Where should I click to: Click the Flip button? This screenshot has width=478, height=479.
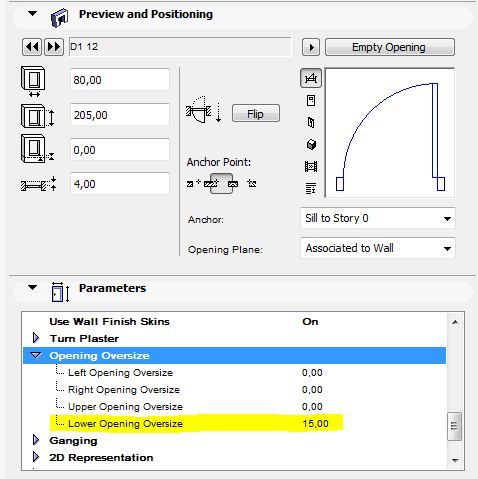tap(256, 114)
